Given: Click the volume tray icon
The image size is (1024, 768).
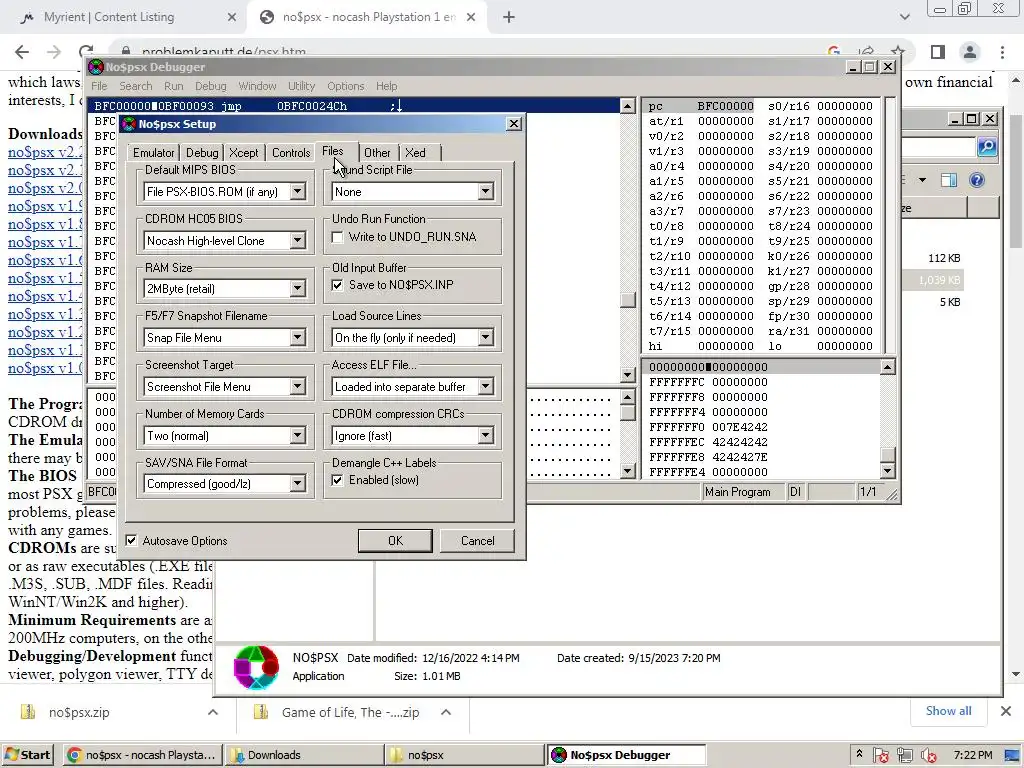Looking at the screenshot, I should [x=929, y=756].
